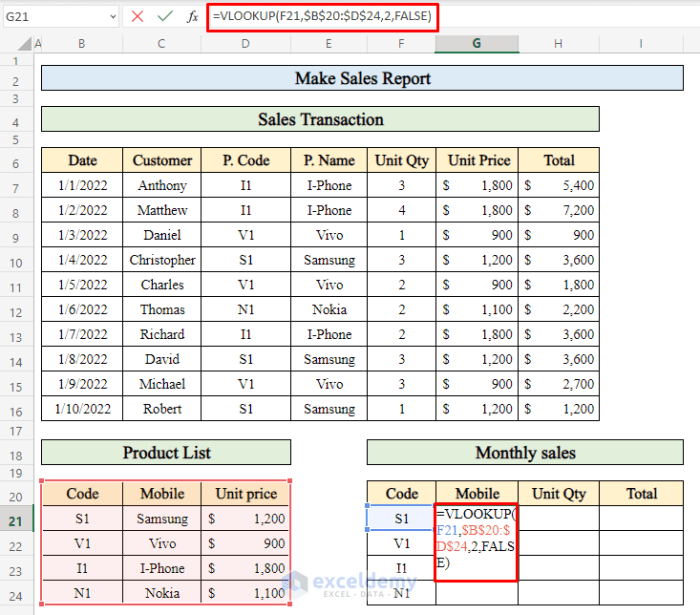Screen dimensions: 700x615
Task: Click the customer cell 'Thomas'
Action: [x=162, y=309]
